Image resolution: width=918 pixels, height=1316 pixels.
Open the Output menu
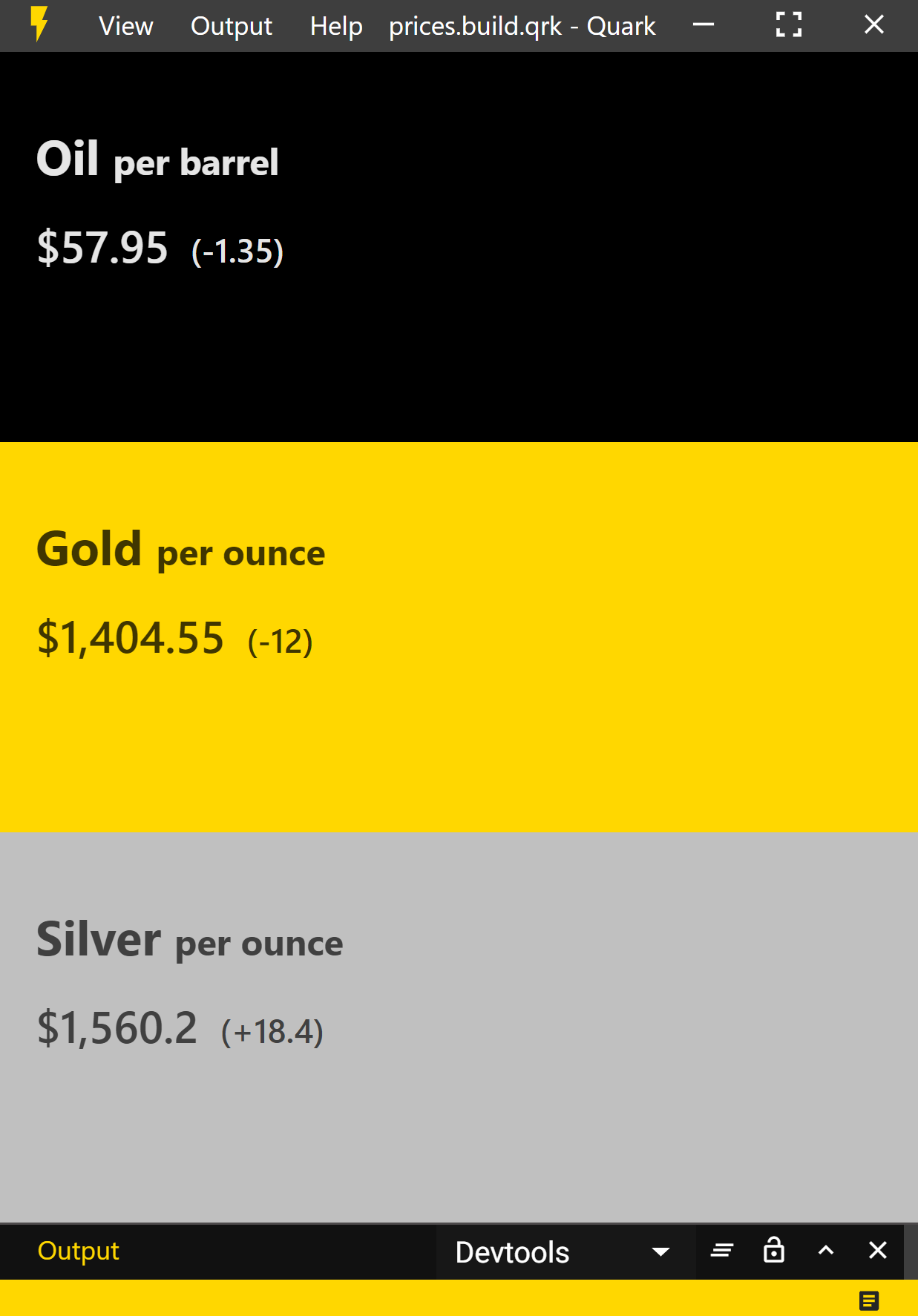(232, 26)
